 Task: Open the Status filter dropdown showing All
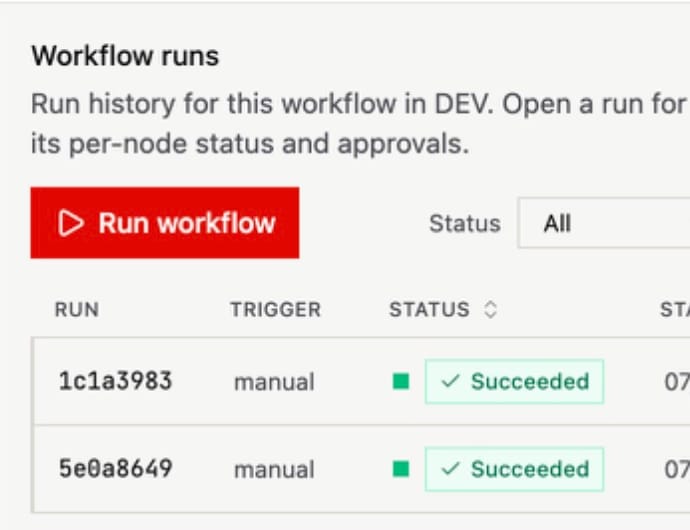coord(604,223)
